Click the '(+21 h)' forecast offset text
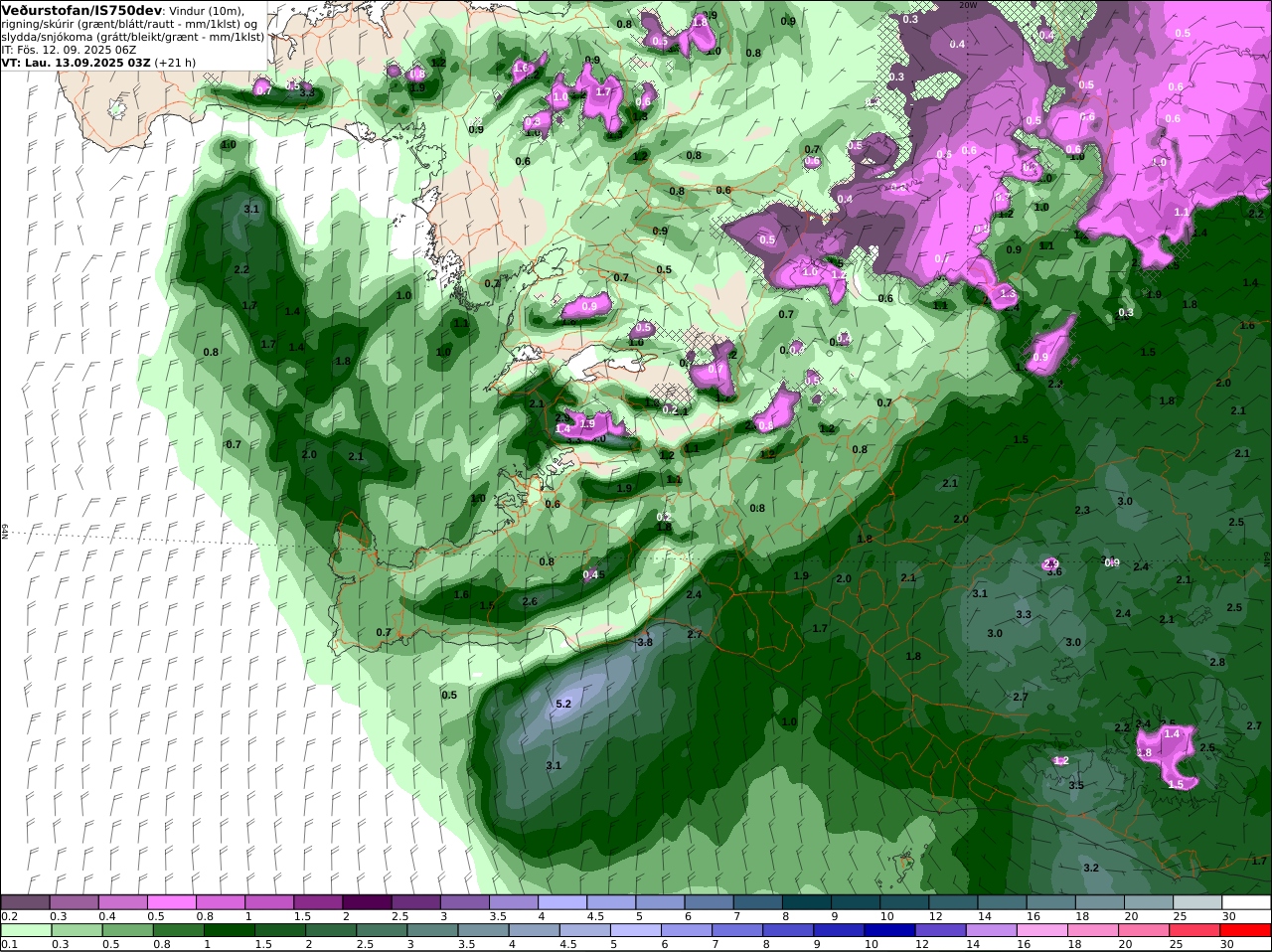This screenshot has height=952, width=1272. coord(175,62)
